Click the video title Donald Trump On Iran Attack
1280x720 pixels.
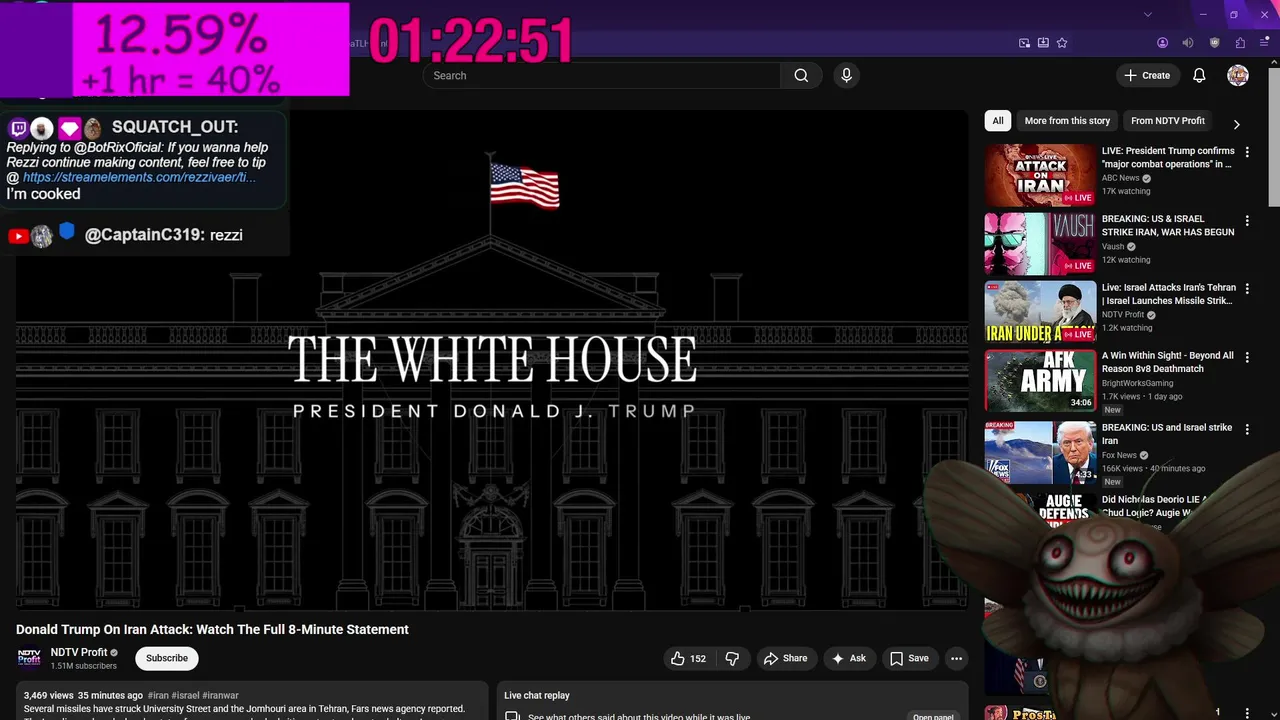212,629
